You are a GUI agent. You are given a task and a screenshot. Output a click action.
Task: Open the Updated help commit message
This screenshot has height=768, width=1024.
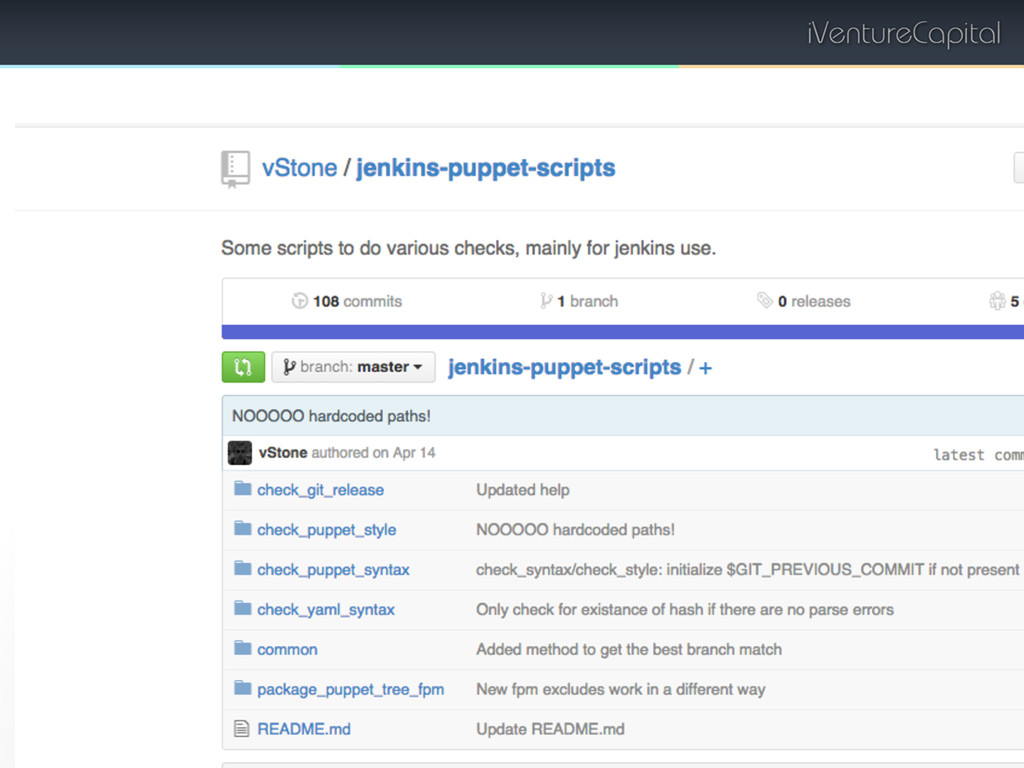coord(522,490)
